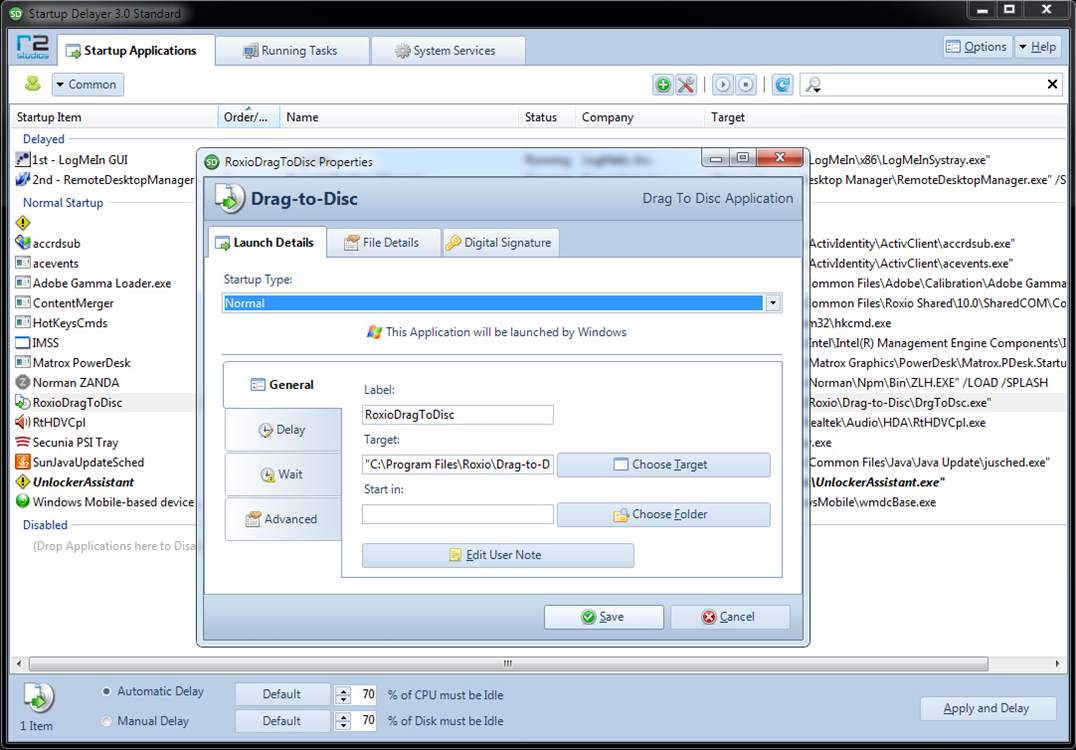Click the RtHDVCpl speaker icon

tap(23, 422)
